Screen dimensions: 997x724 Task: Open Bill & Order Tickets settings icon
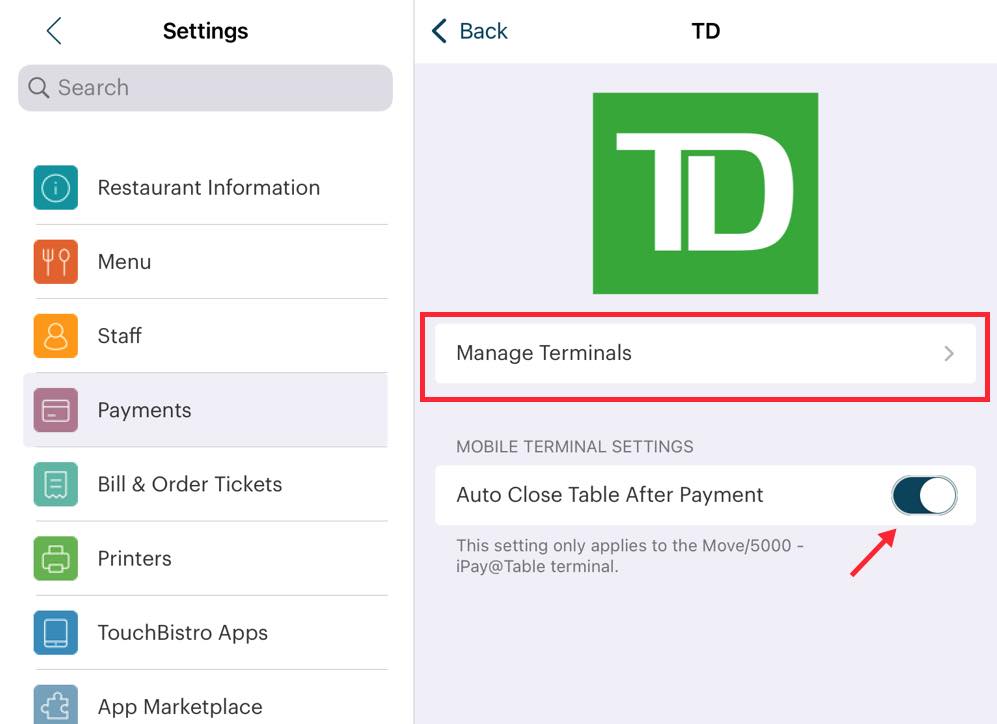pos(56,483)
